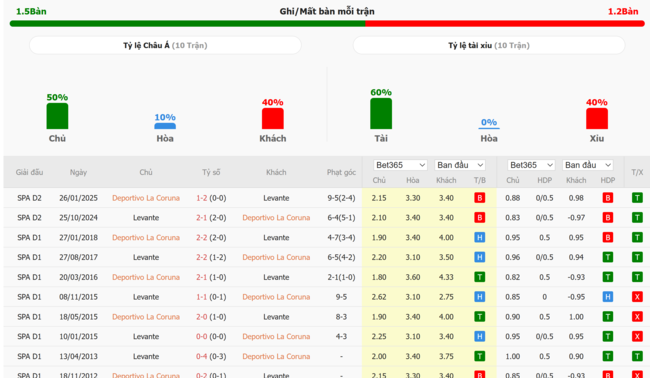Viewport: 650px width, 378px height.
Task: Click green T T/X badge in 20/03/2016 row
Action: (637, 277)
